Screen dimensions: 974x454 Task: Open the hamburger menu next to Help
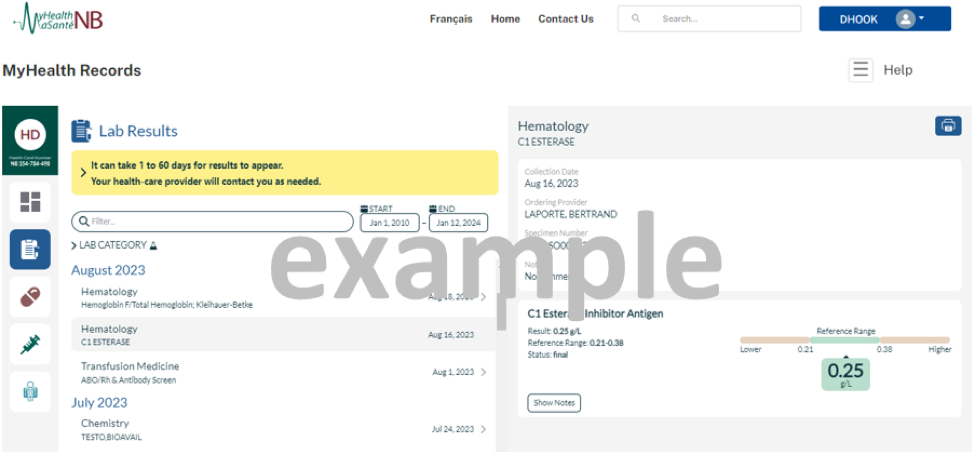click(x=860, y=70)
